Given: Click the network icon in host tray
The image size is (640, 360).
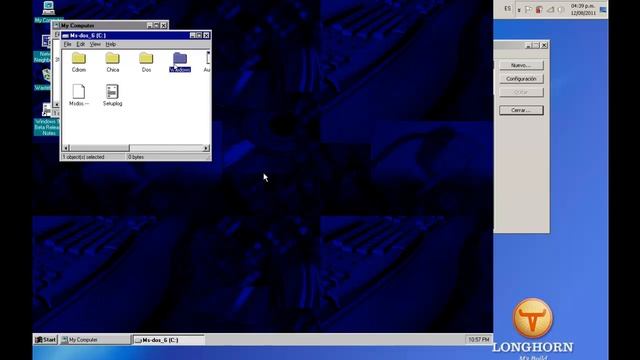Looking at the screenshot, I should [550, 9].
